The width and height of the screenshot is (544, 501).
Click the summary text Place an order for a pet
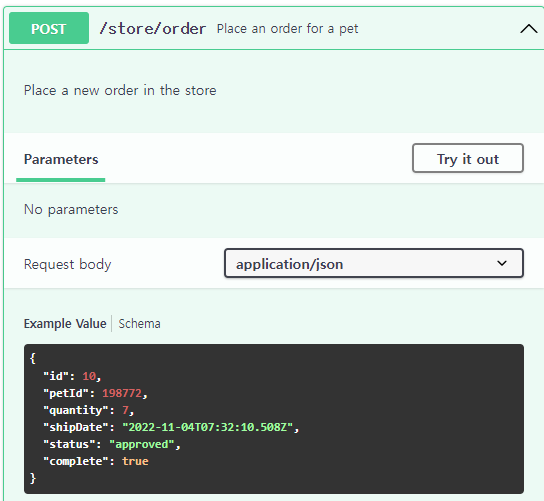pyautogui.click(x=287, y=29)
